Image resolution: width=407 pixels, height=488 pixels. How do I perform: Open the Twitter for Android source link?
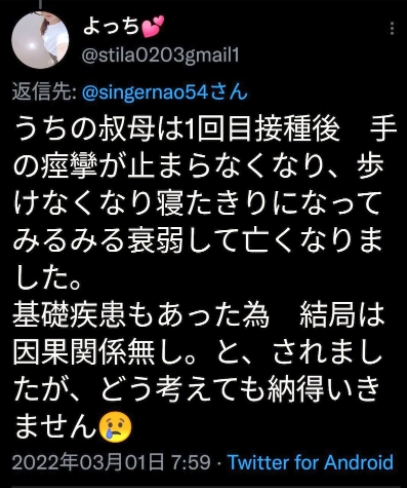pos(310,463)
